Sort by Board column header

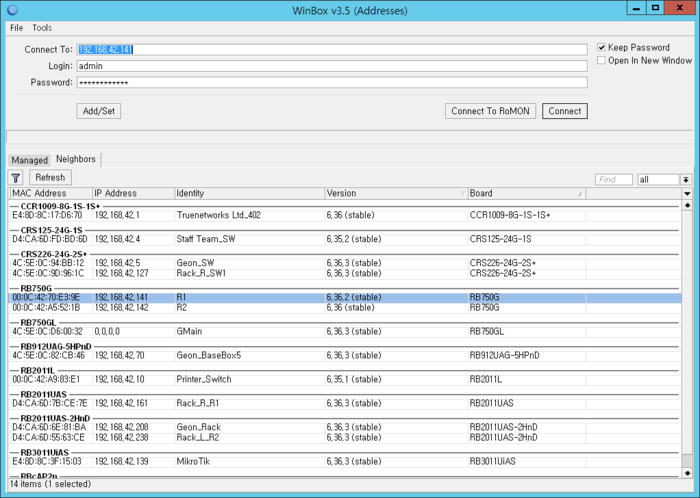[527, 194]
